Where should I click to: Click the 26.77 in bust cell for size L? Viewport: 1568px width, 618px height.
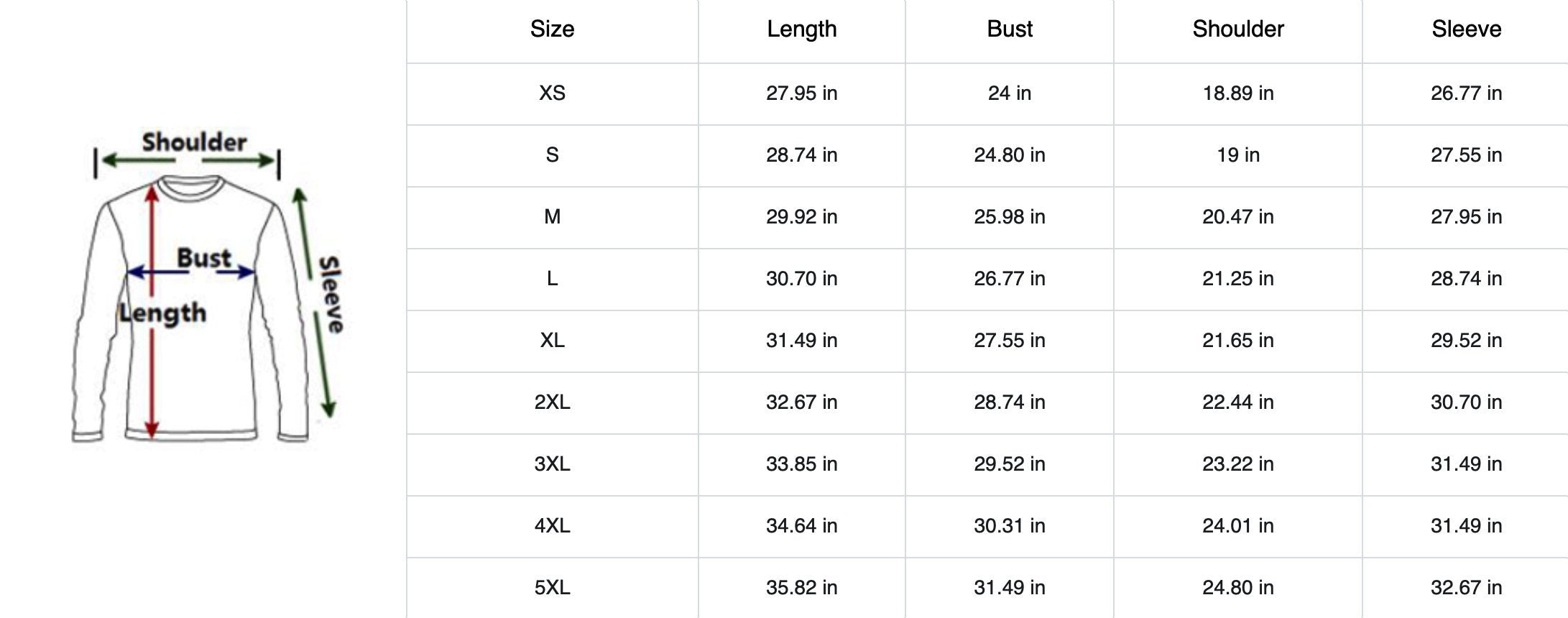[x=1009, y=279]
